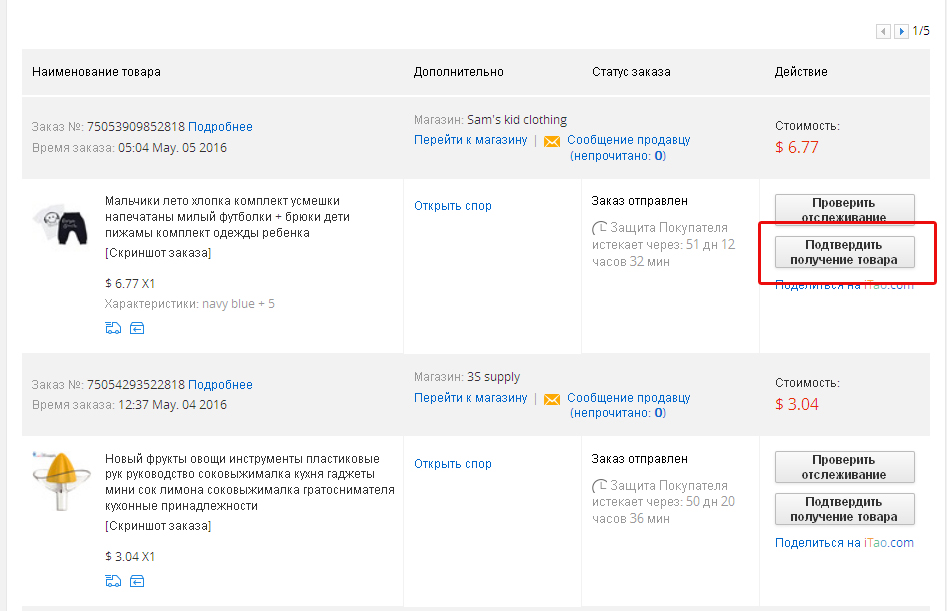Click the card icon under the juicer item
Image resolution: width=947 pixels, height=611 pixels.
(137, 582)
